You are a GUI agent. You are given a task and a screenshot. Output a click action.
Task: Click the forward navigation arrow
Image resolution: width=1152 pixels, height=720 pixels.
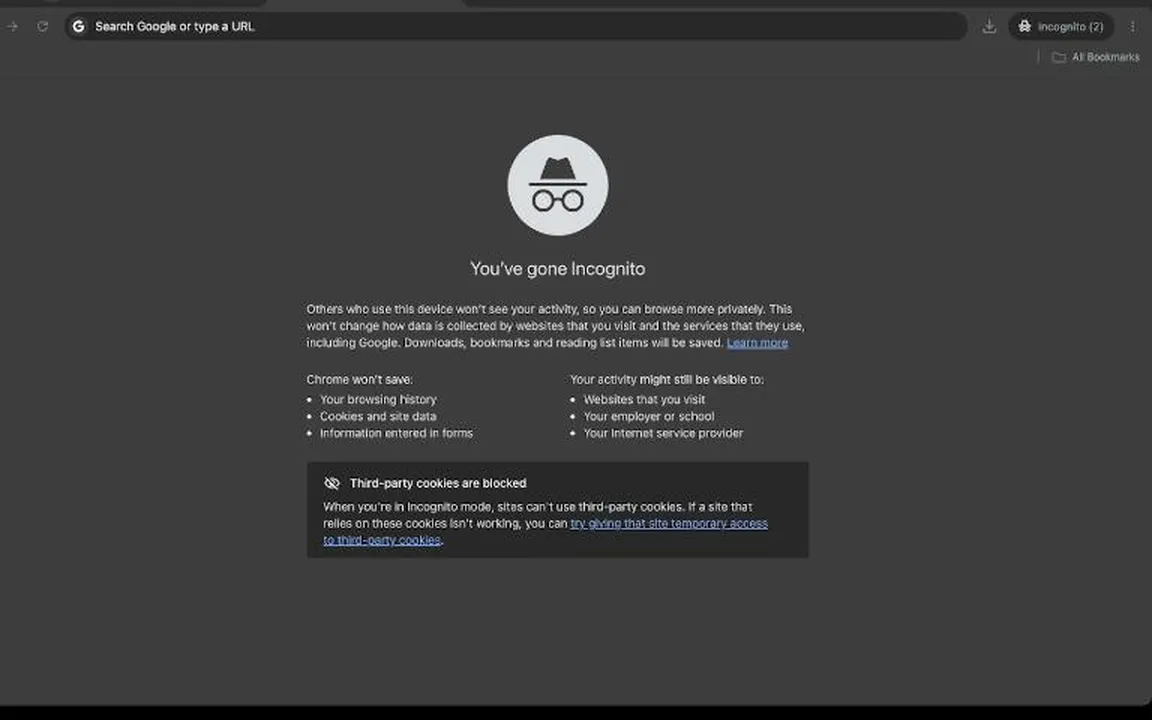tap(12, 26)
